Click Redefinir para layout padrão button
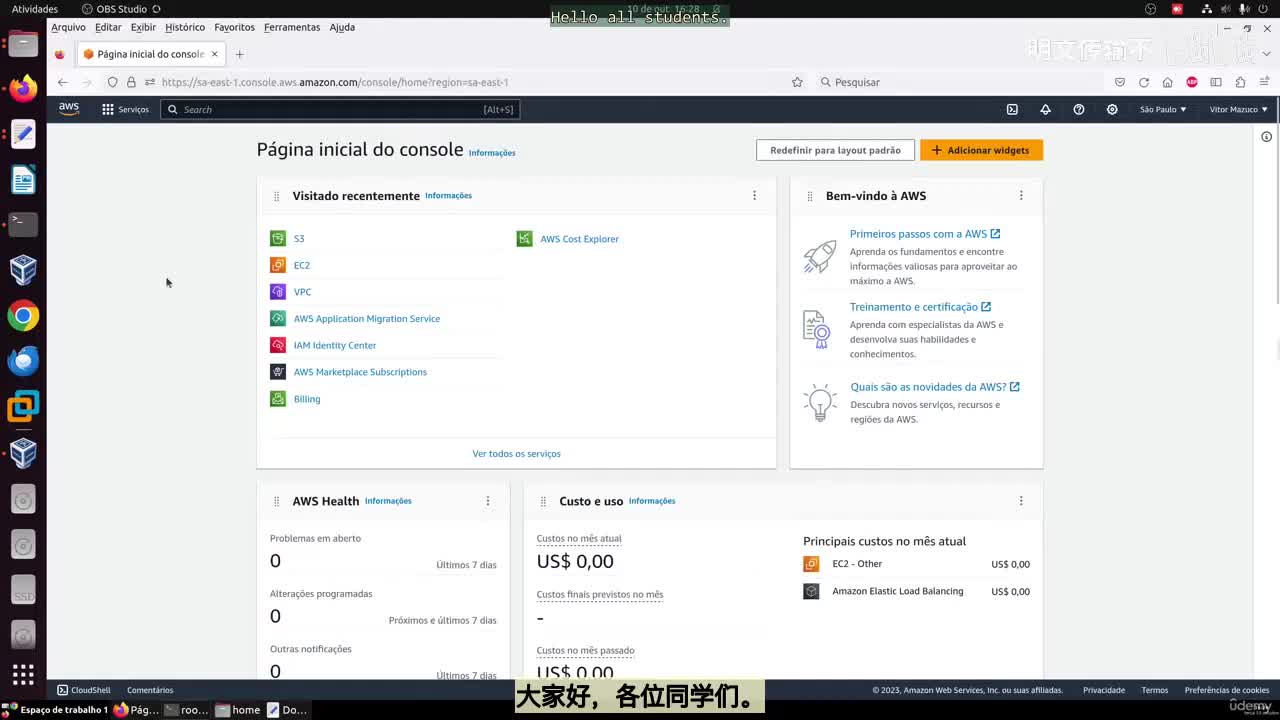Screen dimensions: 1280x720 tap(835, 150)
